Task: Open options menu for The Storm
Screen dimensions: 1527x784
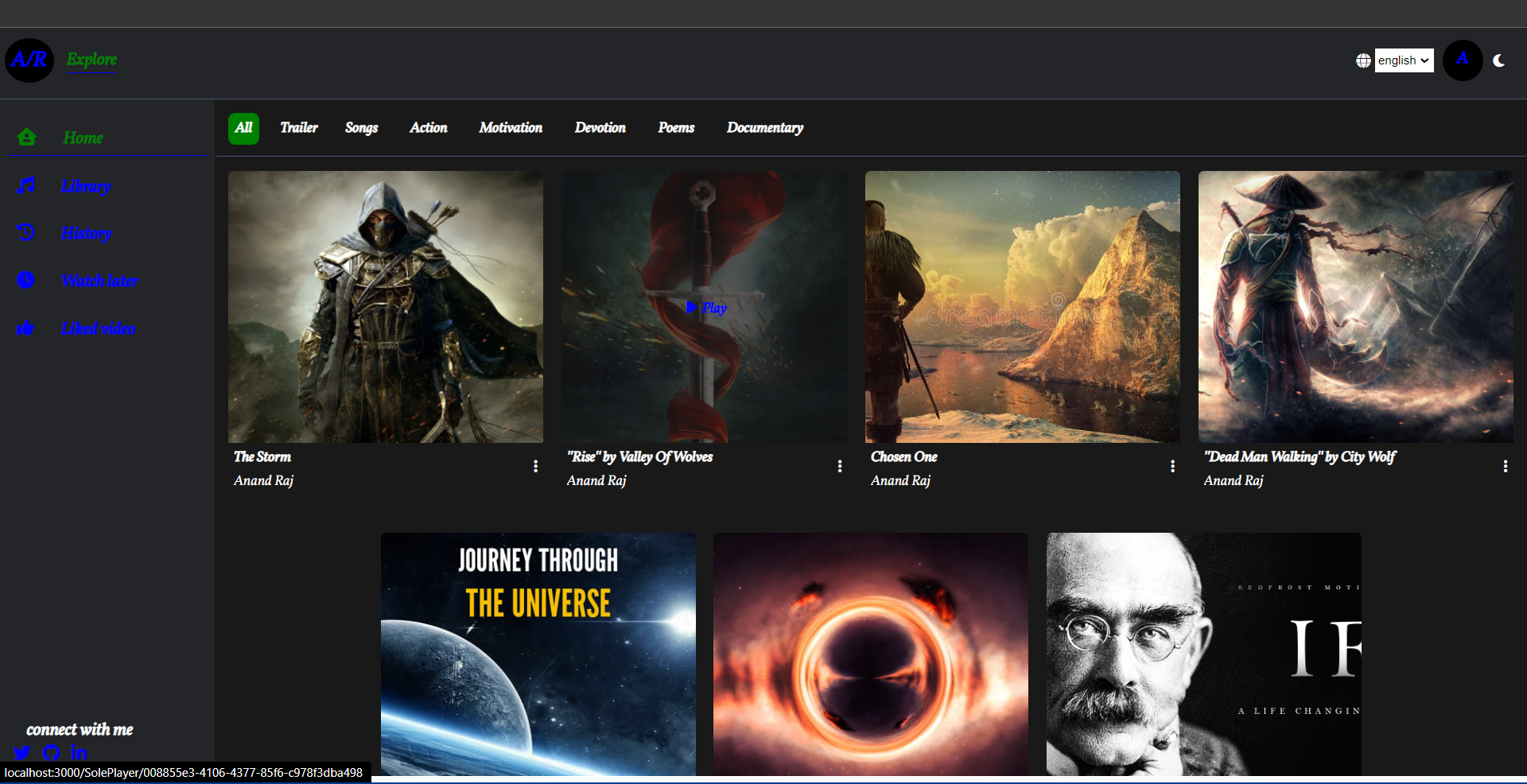Action: pos(535,466)
